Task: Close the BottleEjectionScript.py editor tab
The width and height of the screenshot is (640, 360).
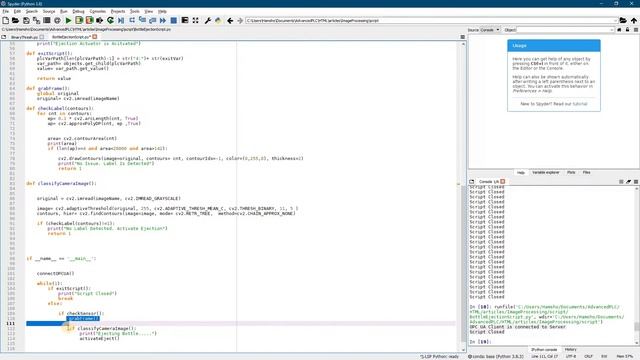Action: coord(95,37)
